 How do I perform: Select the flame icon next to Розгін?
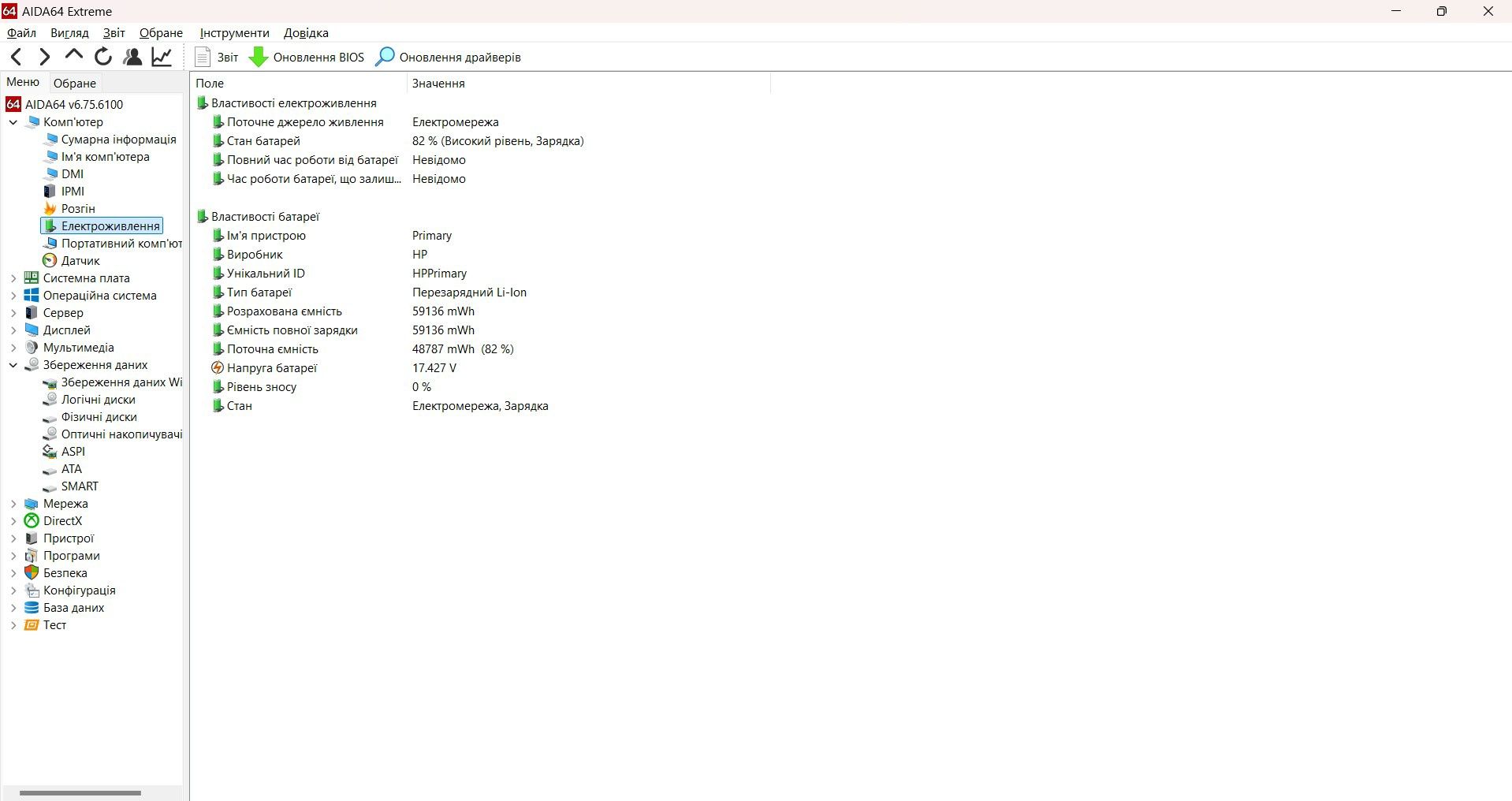click(x=50, y=209)
